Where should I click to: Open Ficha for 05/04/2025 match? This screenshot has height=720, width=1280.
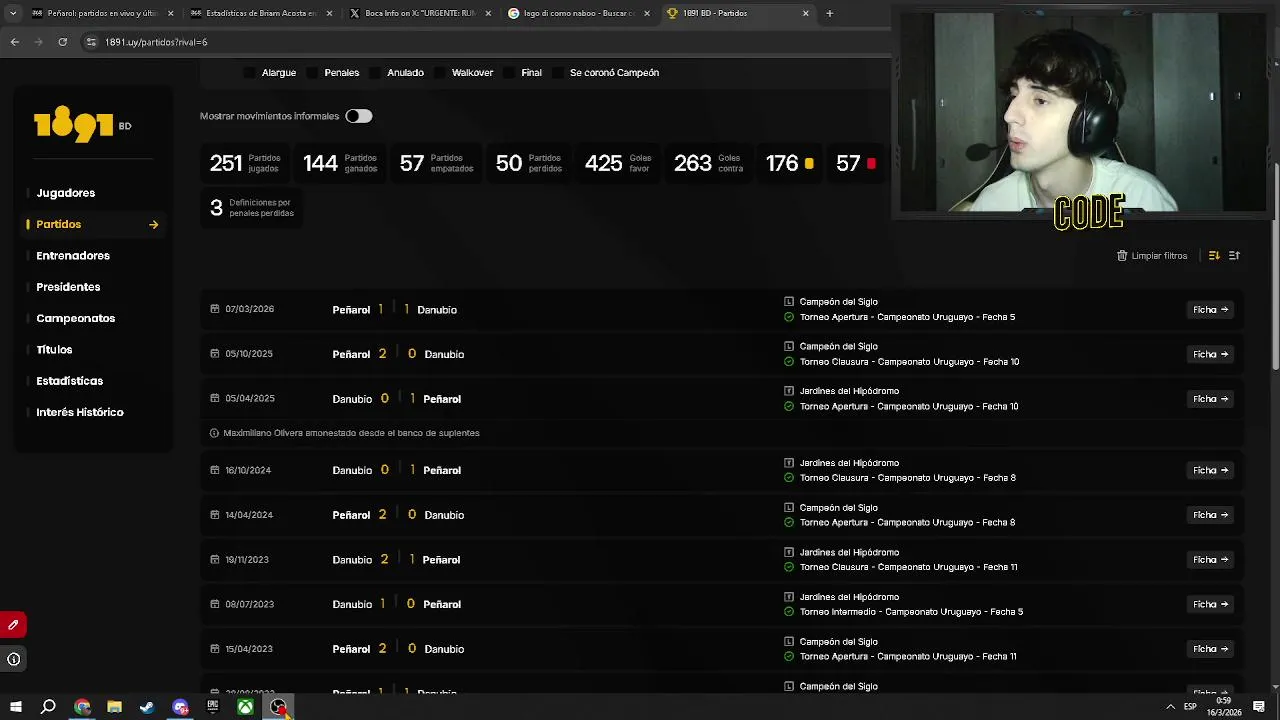[x=1210, y=399]
